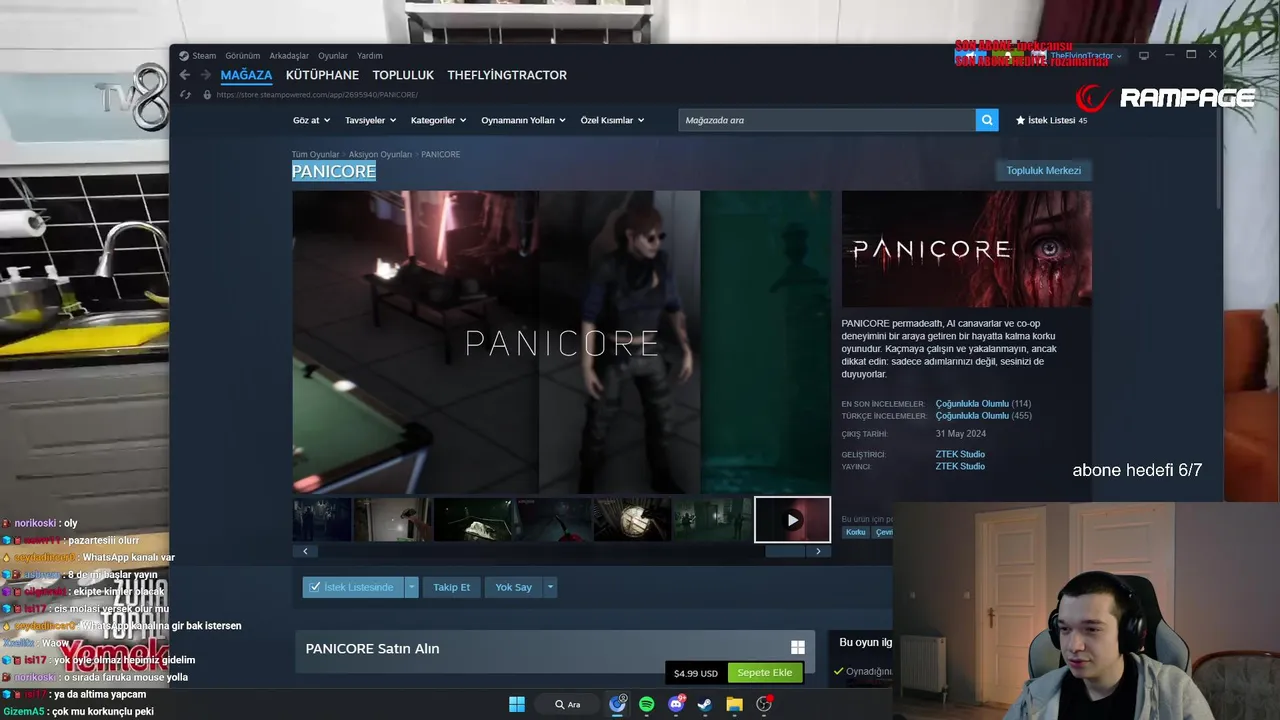Open the Kategoriler dropdown
The width and height of the screenshot is (1280, 720).
(438, 120)
